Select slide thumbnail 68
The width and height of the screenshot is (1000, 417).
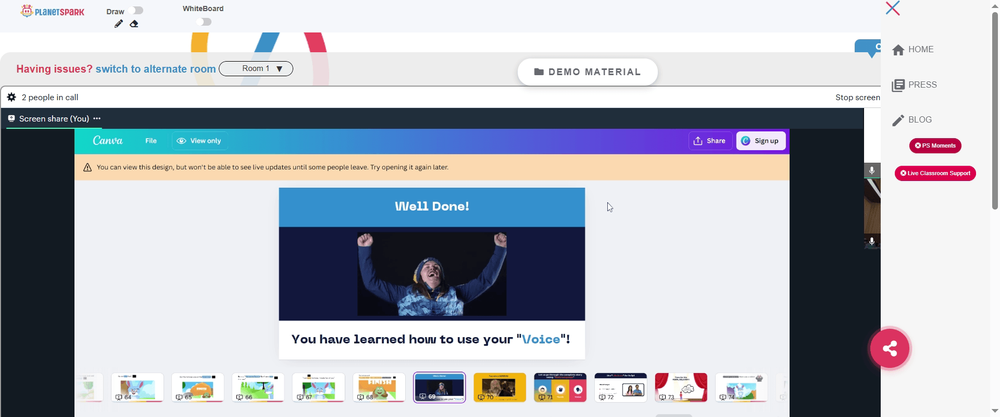tap(379, 388)
